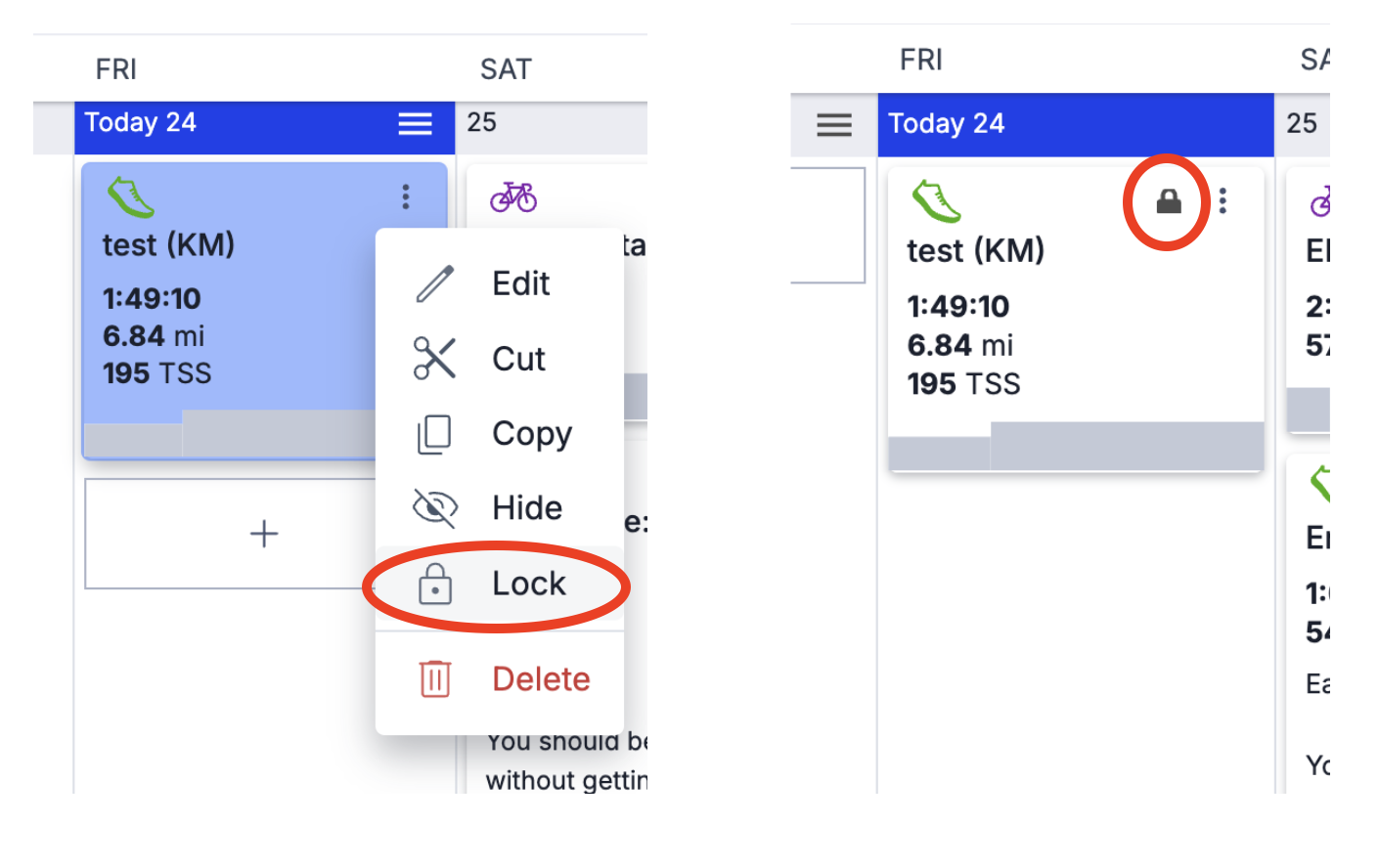Click the green shoe icon on locked card
This screenshot has width=1379, height=868.
[936, 202]
